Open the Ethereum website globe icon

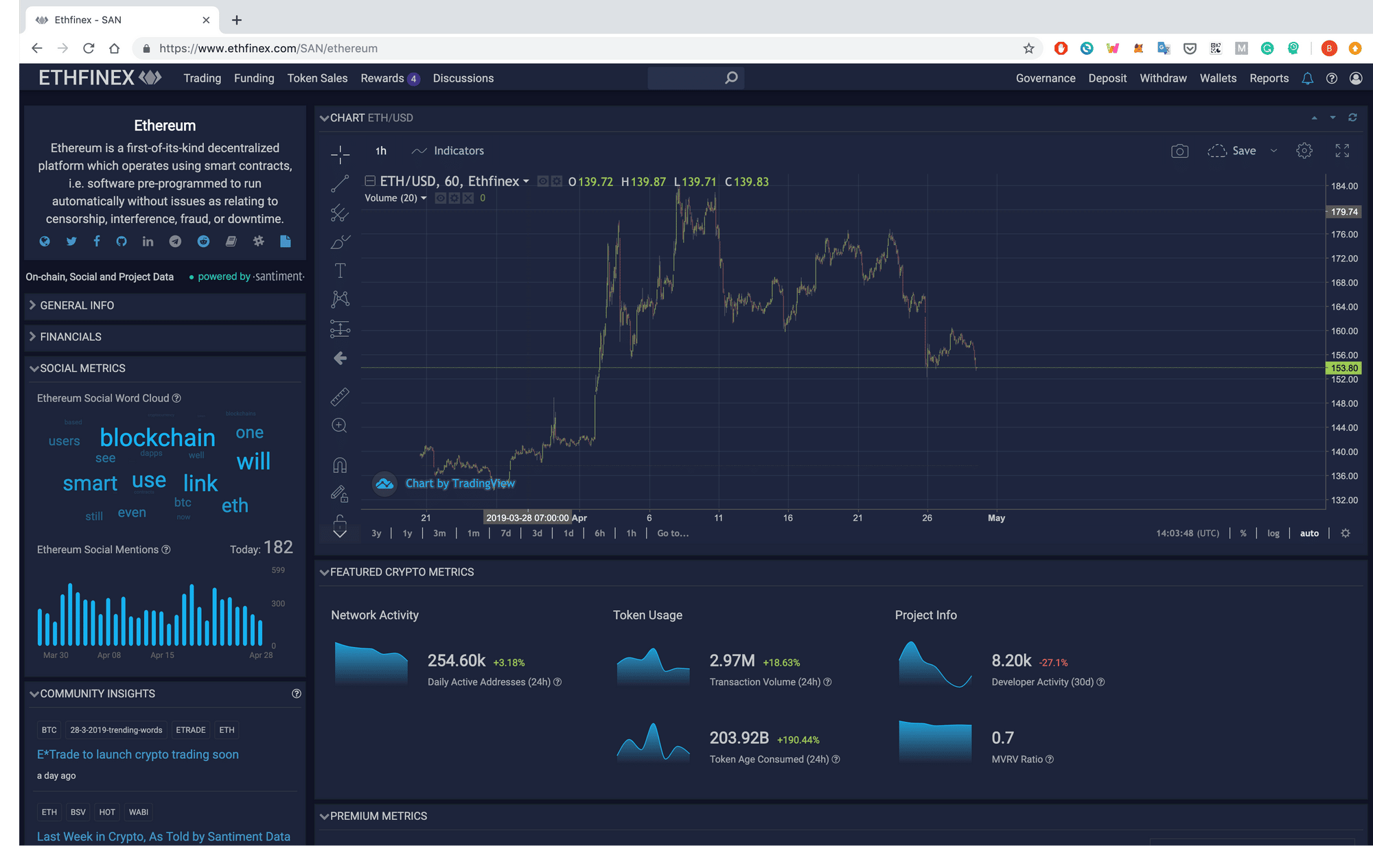click(45, 241)
